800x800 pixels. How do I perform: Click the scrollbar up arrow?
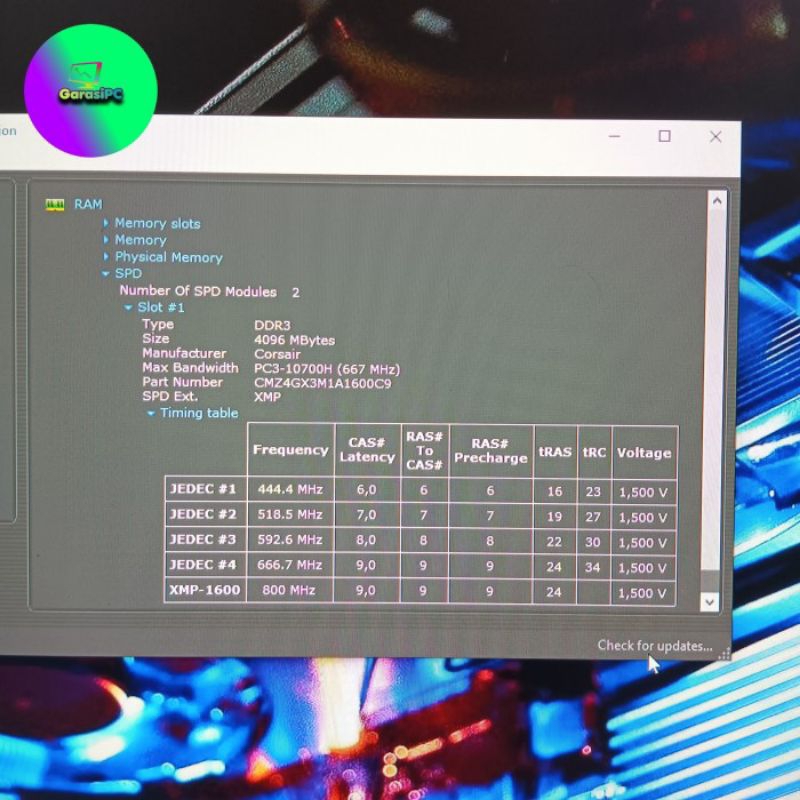click(716, 201)
